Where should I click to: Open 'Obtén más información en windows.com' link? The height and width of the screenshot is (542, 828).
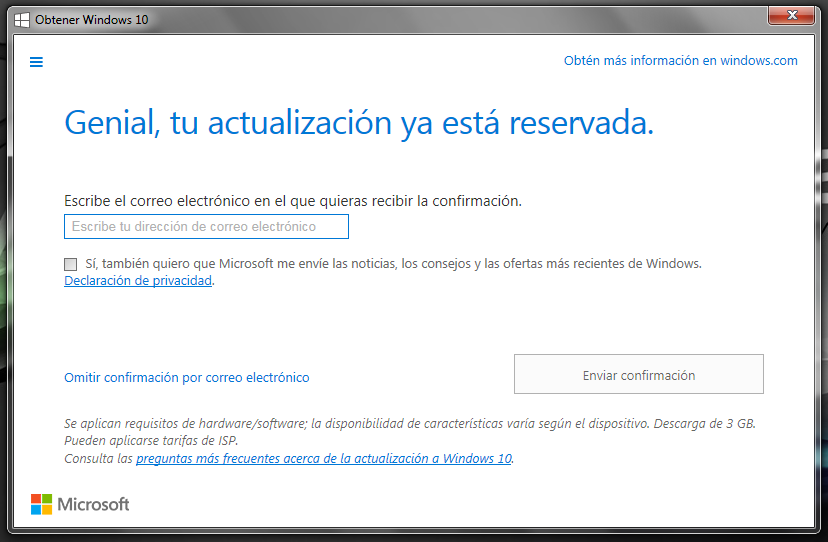click(x=681, y=61)
